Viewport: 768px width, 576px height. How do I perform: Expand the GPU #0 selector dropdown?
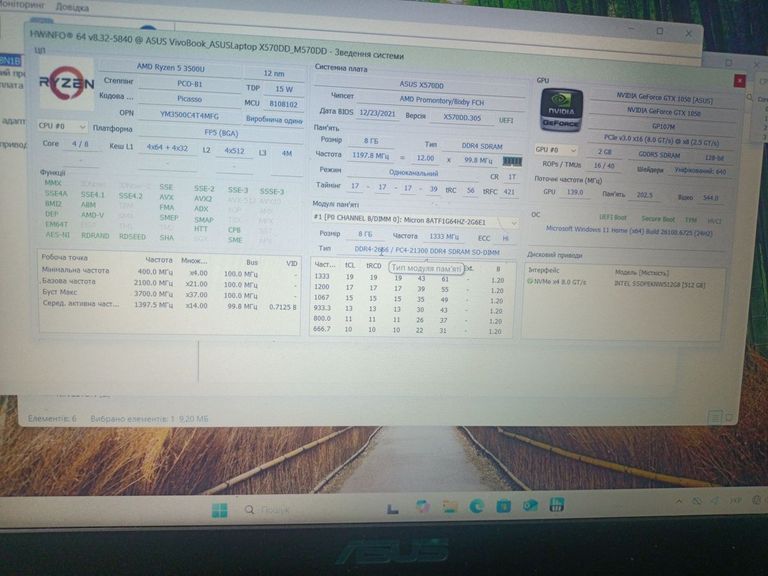pos(559,150)
